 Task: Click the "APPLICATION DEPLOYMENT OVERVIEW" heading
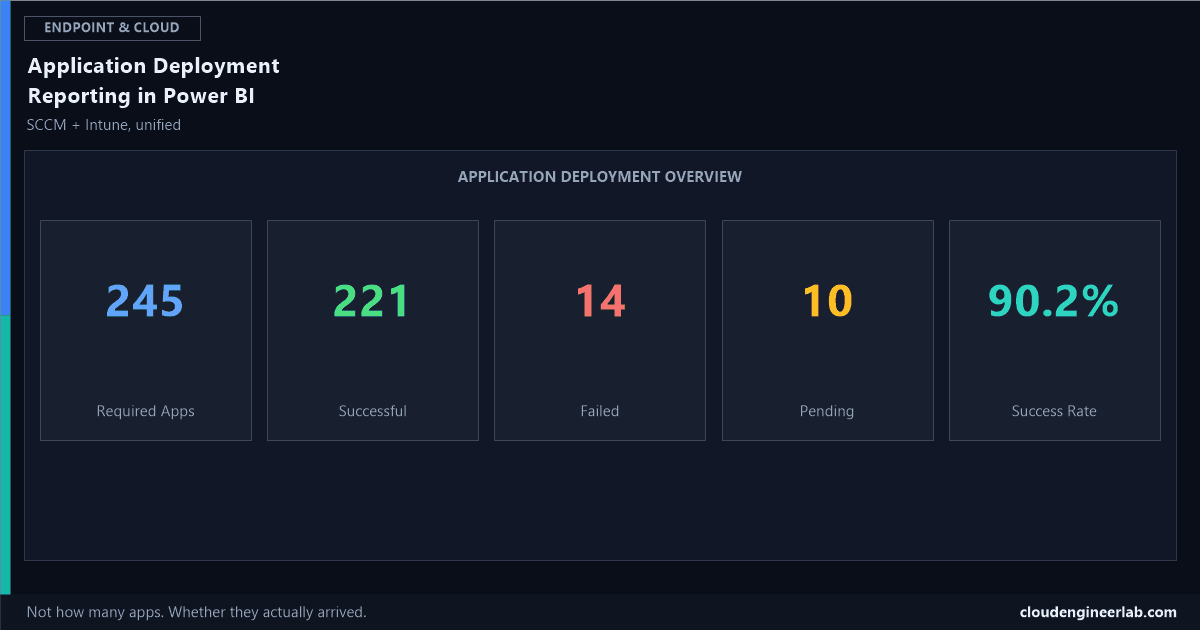pos(600,177)
